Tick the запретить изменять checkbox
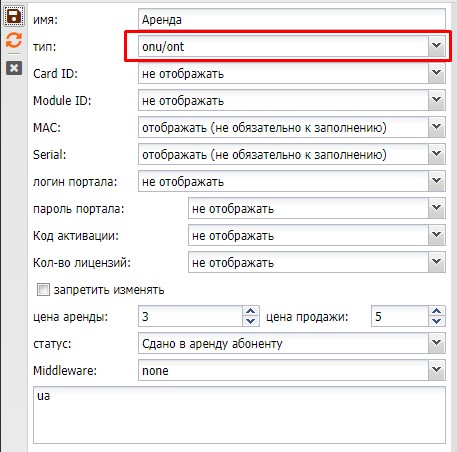This screenshot has height=452, width=457. (43, 290)
